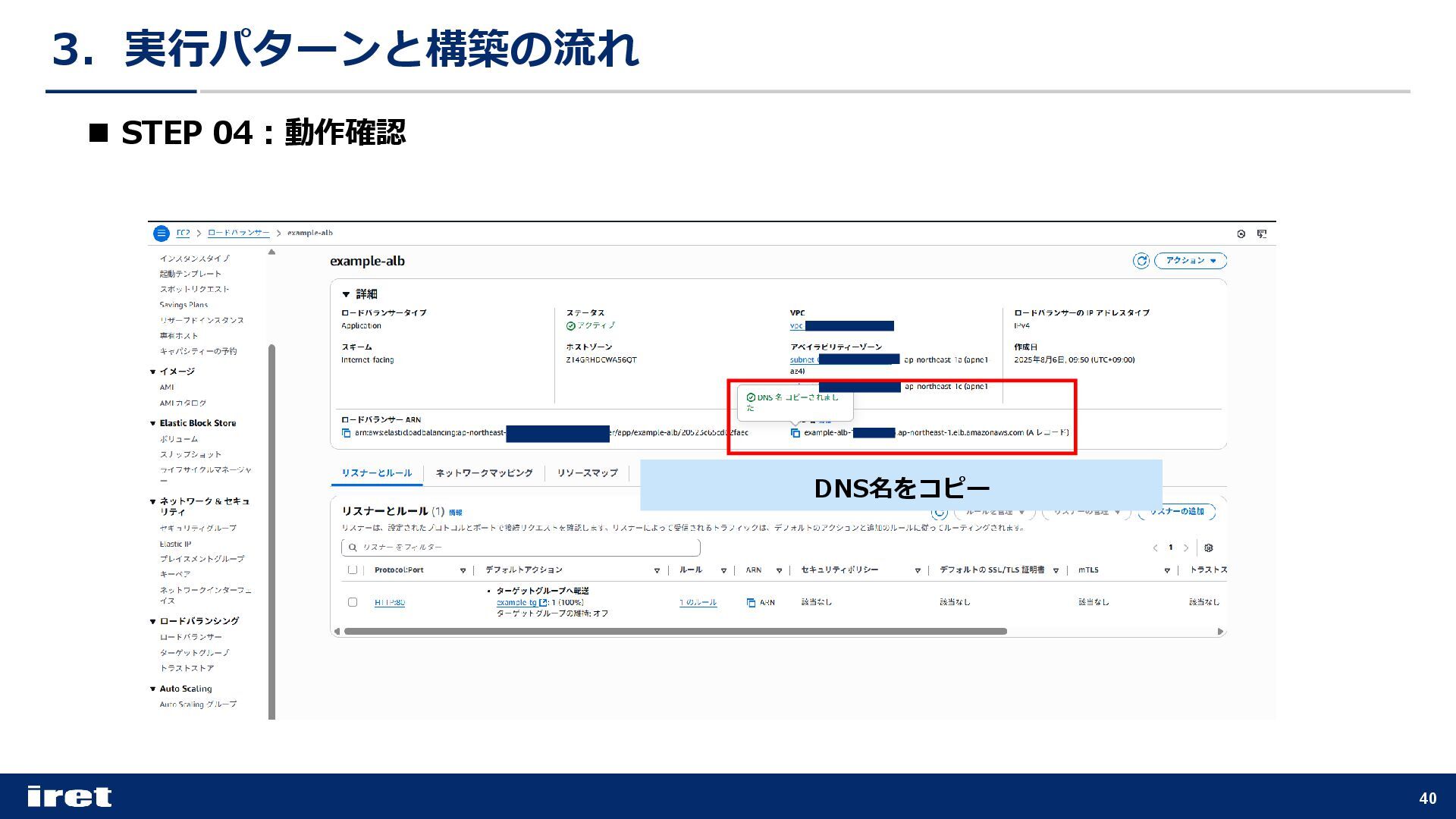Sort by the デフォルトアクション column arrow

click(657, 570)
